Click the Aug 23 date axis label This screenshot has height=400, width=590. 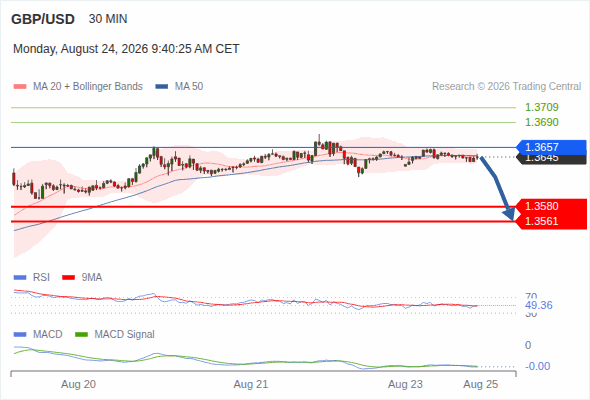point(405,385)
